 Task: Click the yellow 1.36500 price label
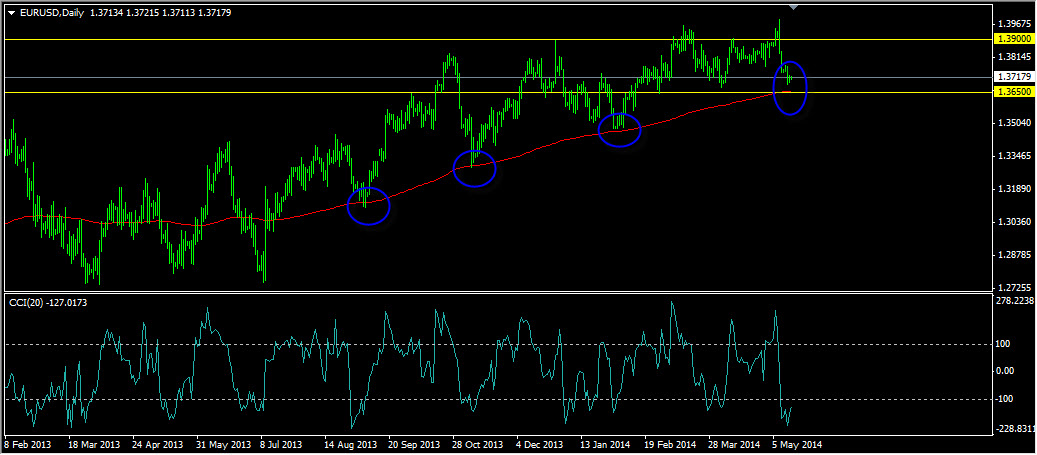tap(1016, 93)
